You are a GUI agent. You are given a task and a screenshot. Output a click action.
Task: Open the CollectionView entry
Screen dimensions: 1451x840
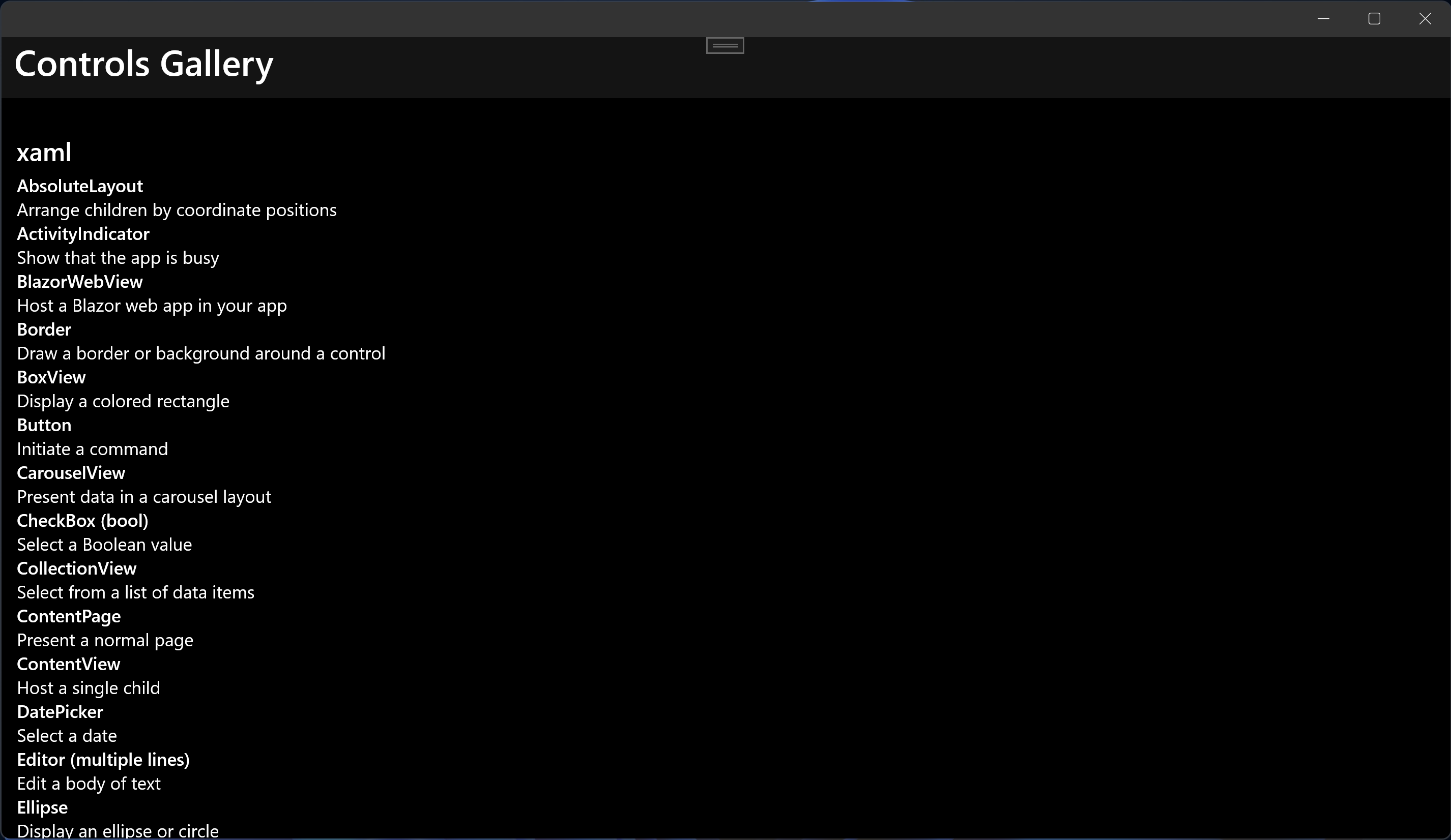pyautogui.click(x=77, y=568)
